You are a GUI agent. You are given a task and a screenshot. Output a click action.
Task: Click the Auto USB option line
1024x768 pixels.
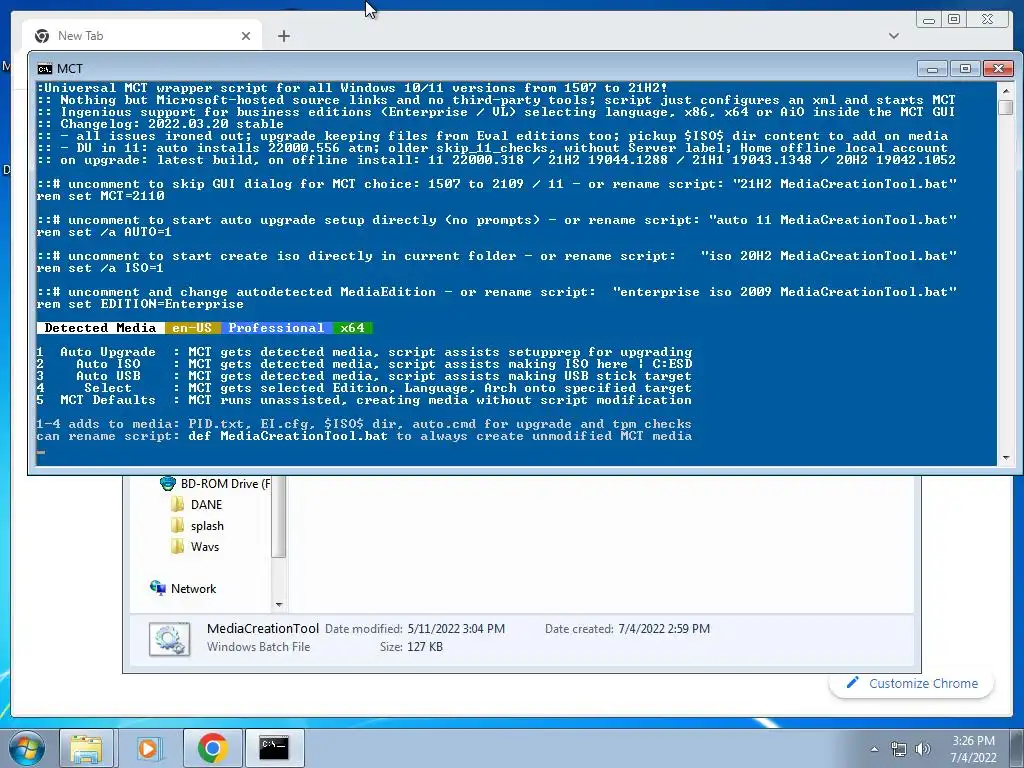364,376
